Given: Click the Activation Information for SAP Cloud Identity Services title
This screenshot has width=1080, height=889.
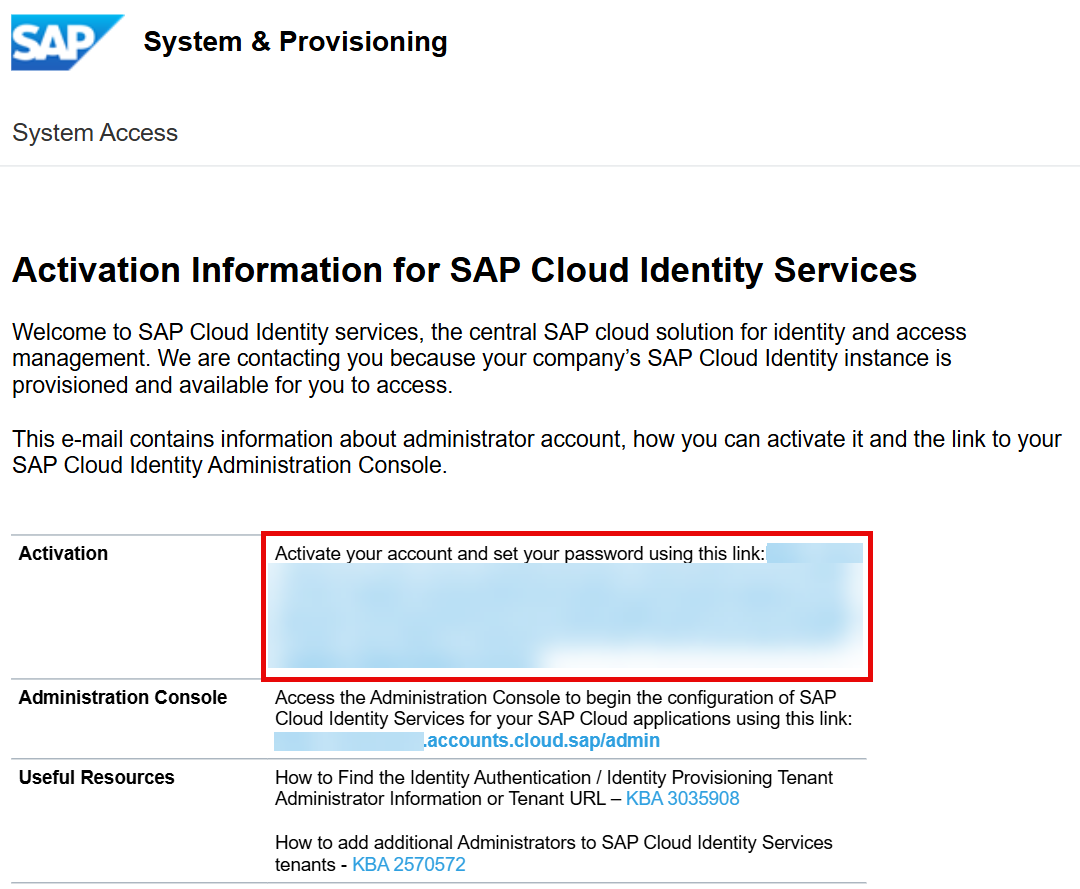Looking at the screenshot, I should (464, 269).
